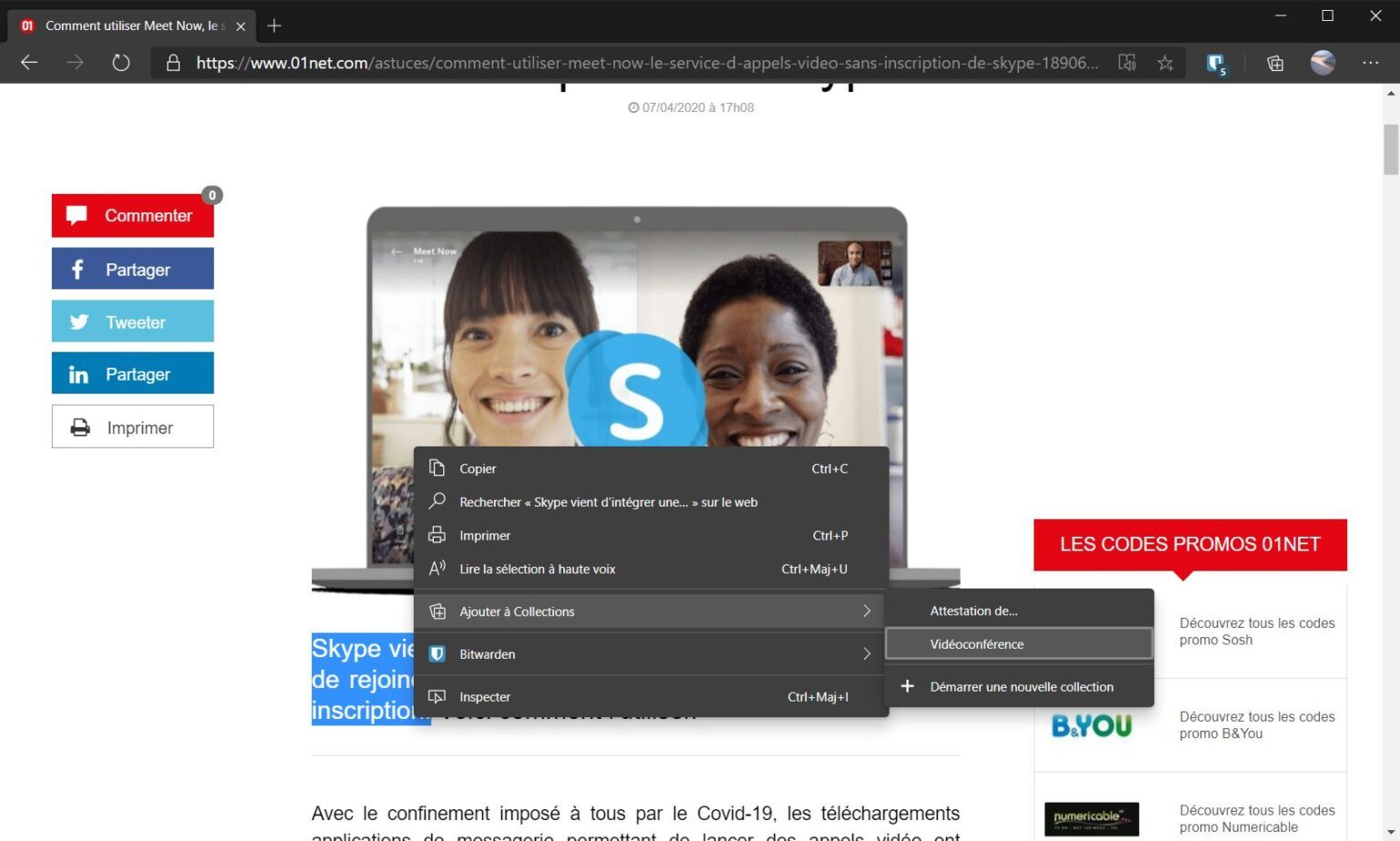Click the magnifier search icon in context menu
Image resolution: width=1400 pixels, height=841 pixels.
[437, 501]
